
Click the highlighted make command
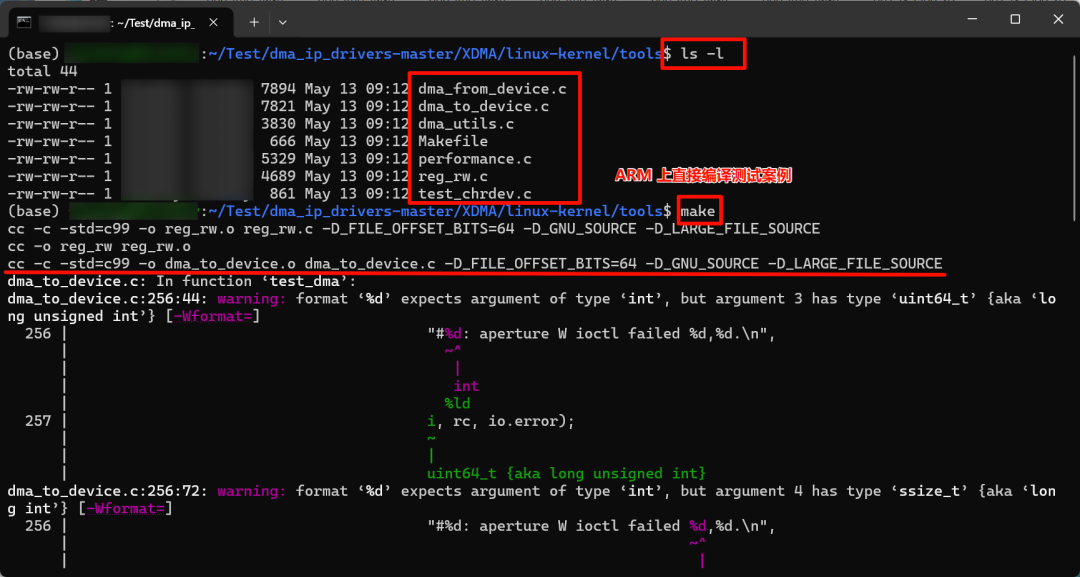(x=698, y=210)
